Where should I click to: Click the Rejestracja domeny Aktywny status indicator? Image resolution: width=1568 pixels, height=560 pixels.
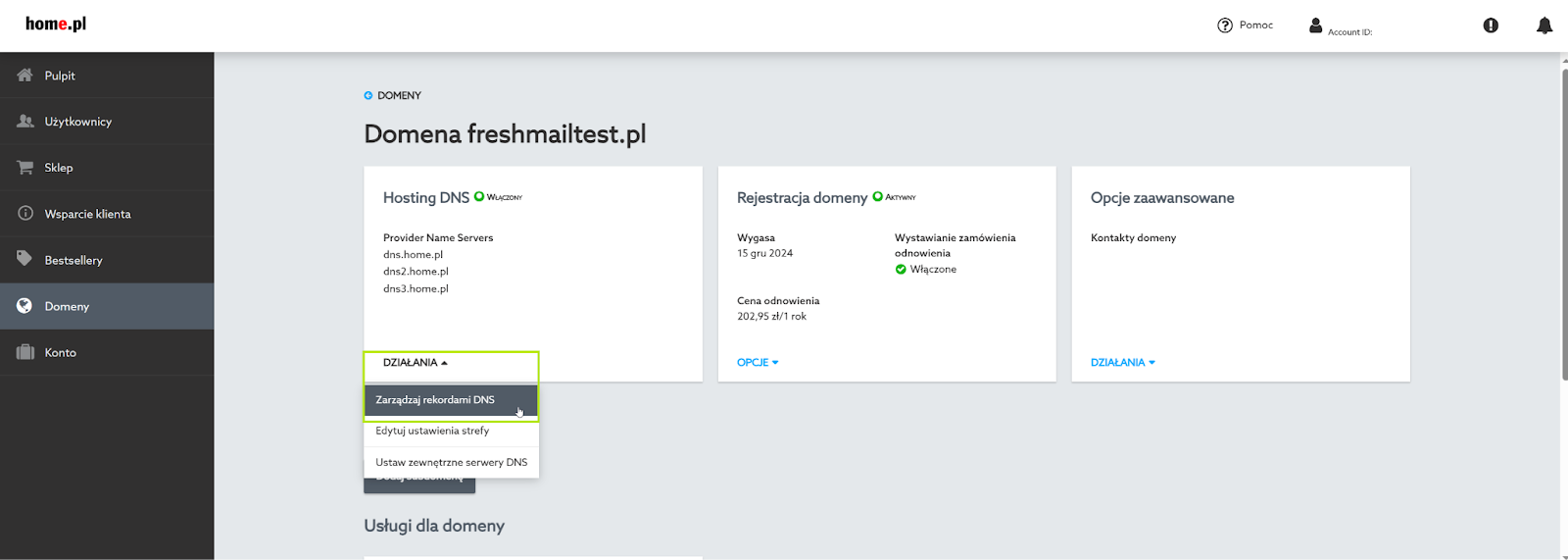(x=894, y=197)
